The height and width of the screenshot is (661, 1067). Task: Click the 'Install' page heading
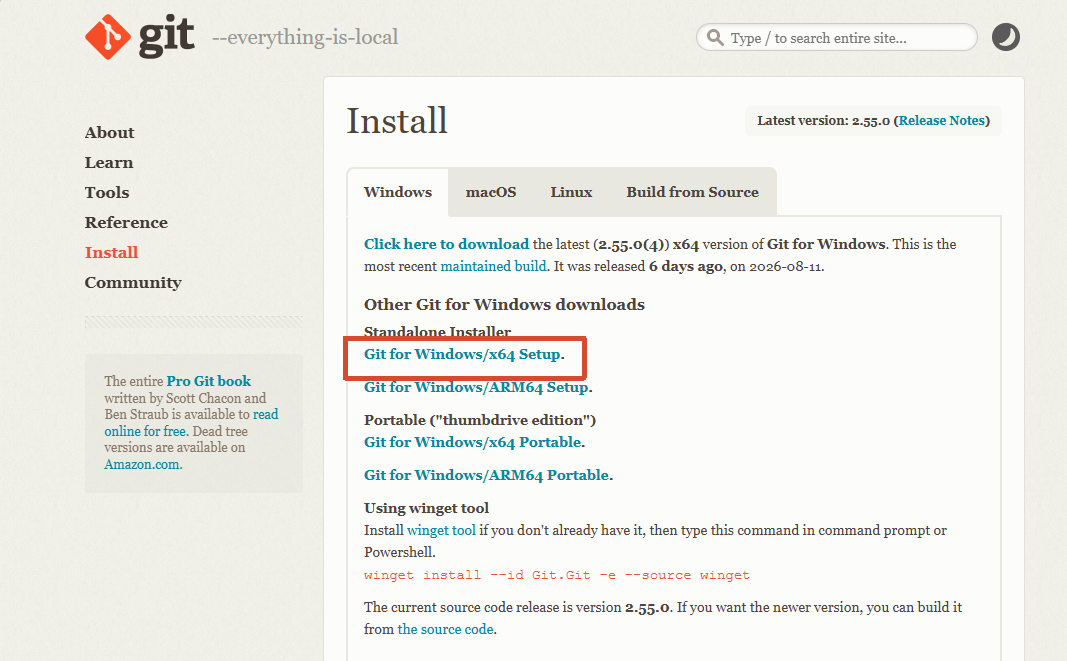point(397,121)
